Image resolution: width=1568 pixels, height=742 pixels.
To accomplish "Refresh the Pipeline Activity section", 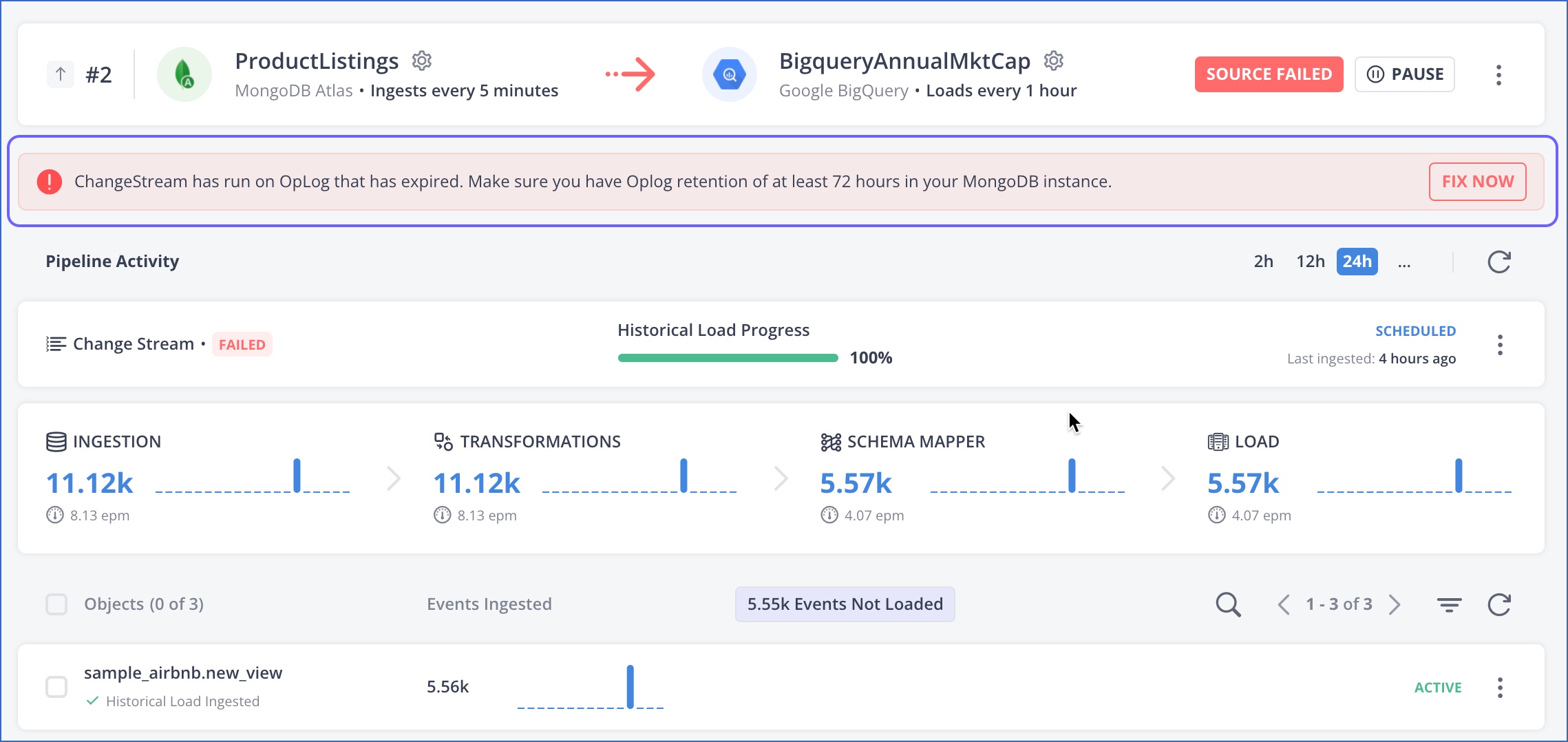I will click(x=1498, y=262).
